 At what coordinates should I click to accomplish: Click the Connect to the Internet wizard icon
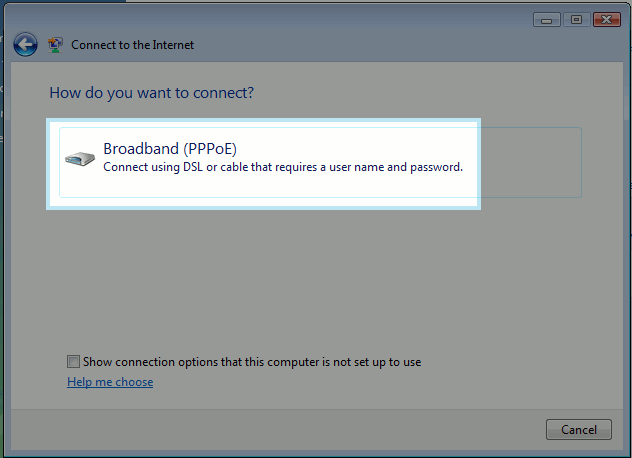(56, 45)
